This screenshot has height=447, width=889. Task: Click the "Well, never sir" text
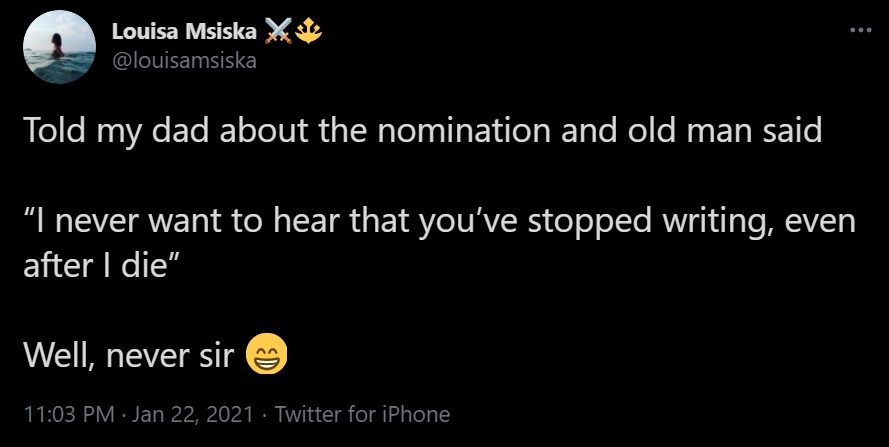click(x=129, y=353)
